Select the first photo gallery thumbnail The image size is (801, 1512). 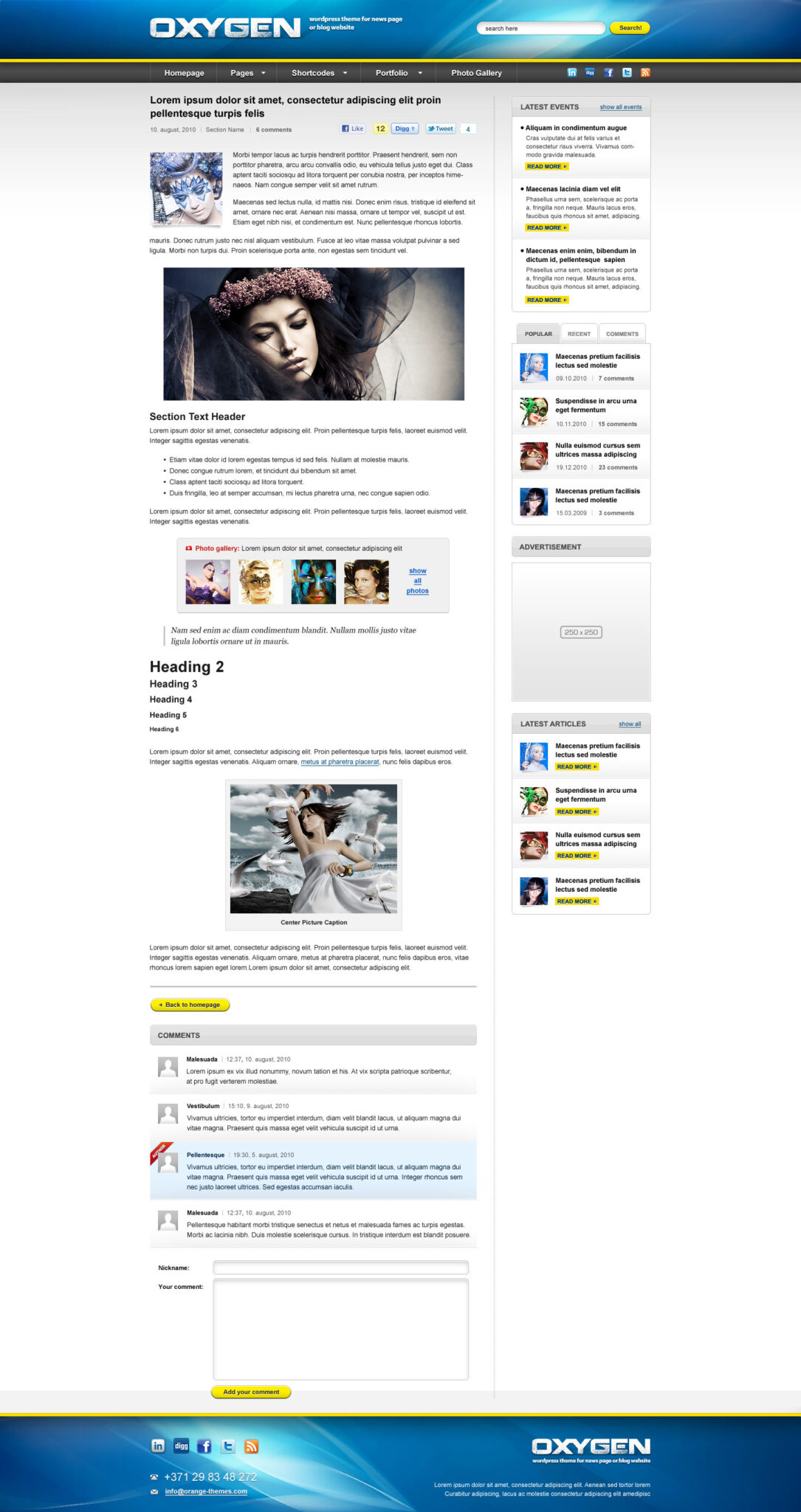(x=207, y=582)
